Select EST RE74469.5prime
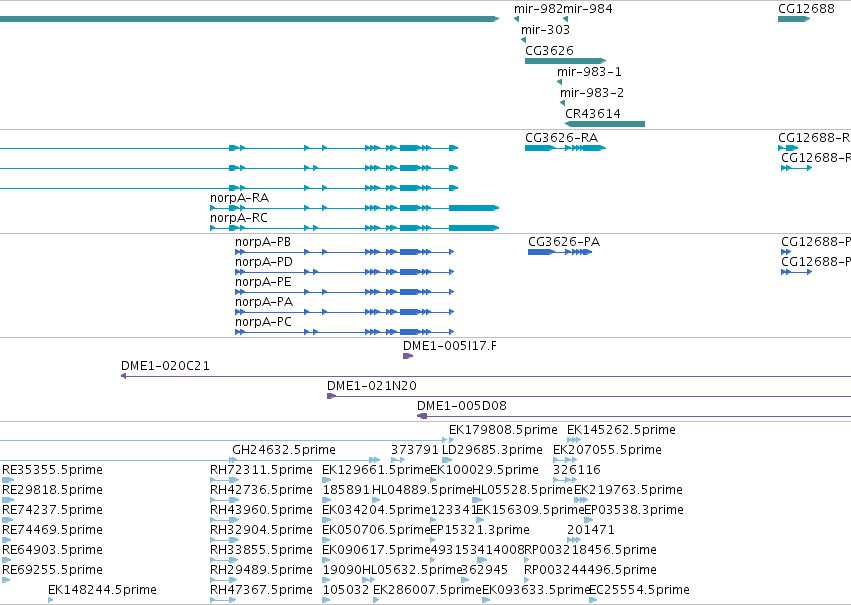The width and height of the screenshot is (851, 605). tap(53, 531)
